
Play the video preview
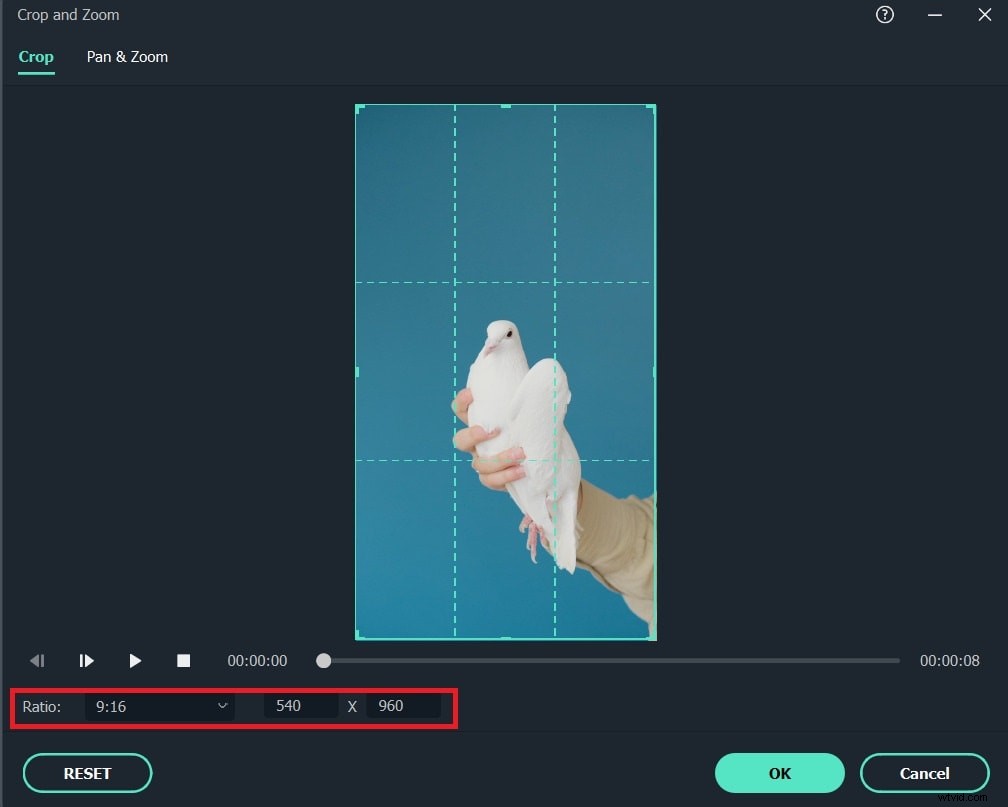pos(135,660)
